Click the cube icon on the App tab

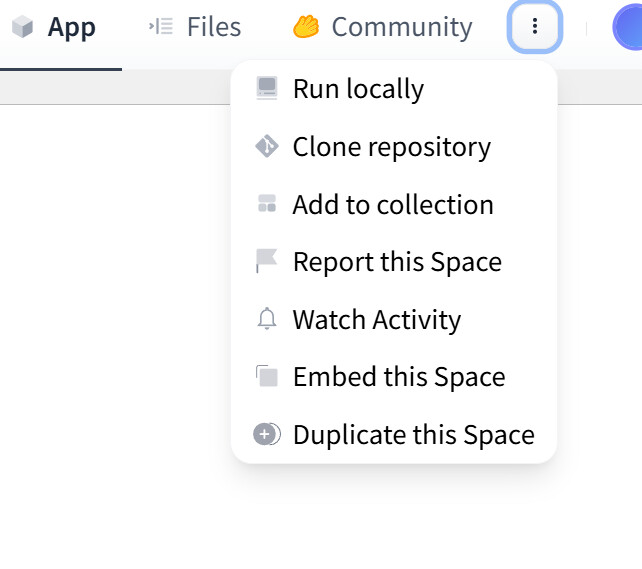[23, 28]
